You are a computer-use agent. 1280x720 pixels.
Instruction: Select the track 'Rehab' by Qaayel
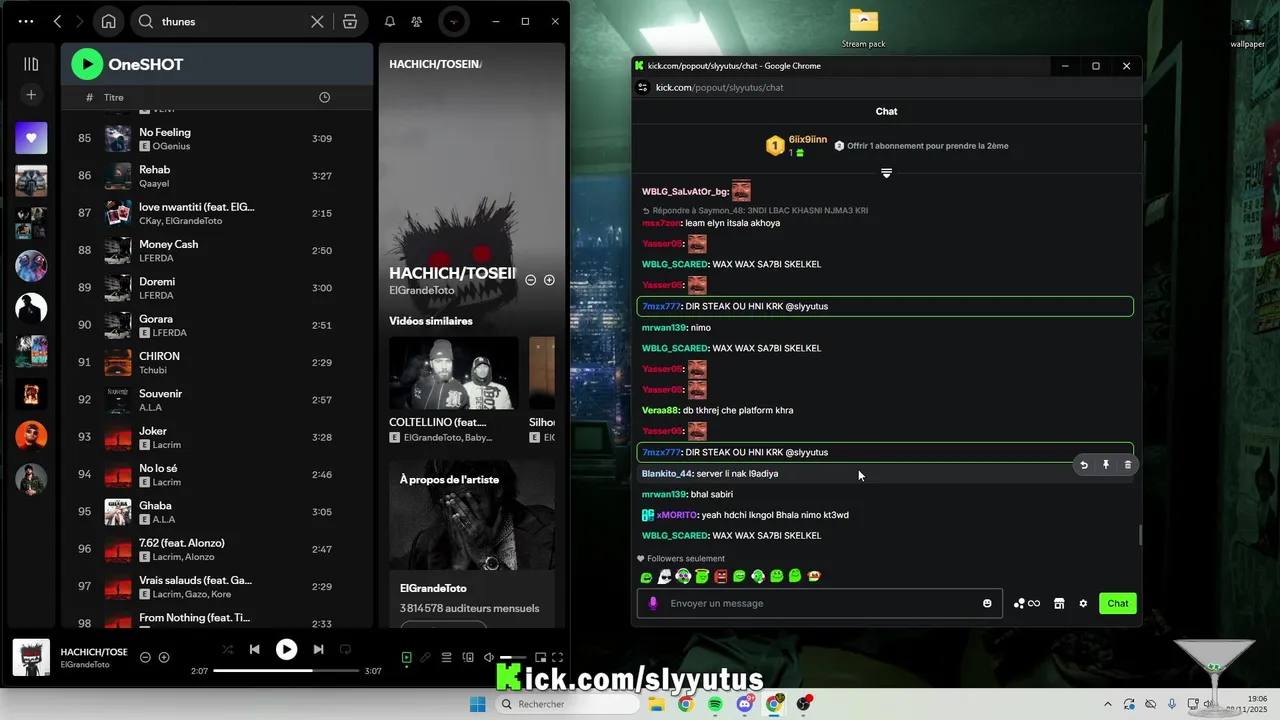[216, 176]
